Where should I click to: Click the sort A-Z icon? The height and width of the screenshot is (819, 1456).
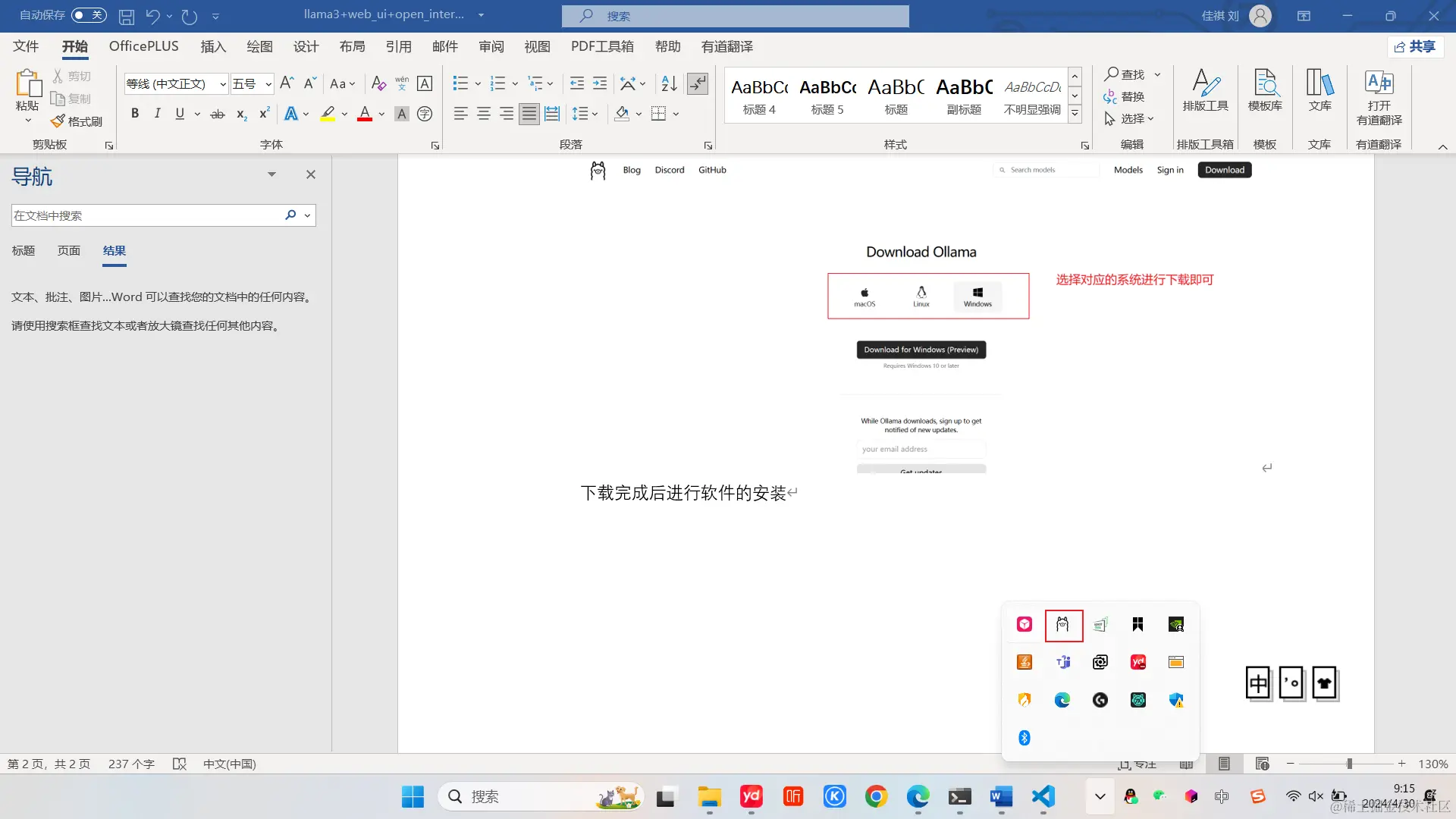tap(669, 83)
